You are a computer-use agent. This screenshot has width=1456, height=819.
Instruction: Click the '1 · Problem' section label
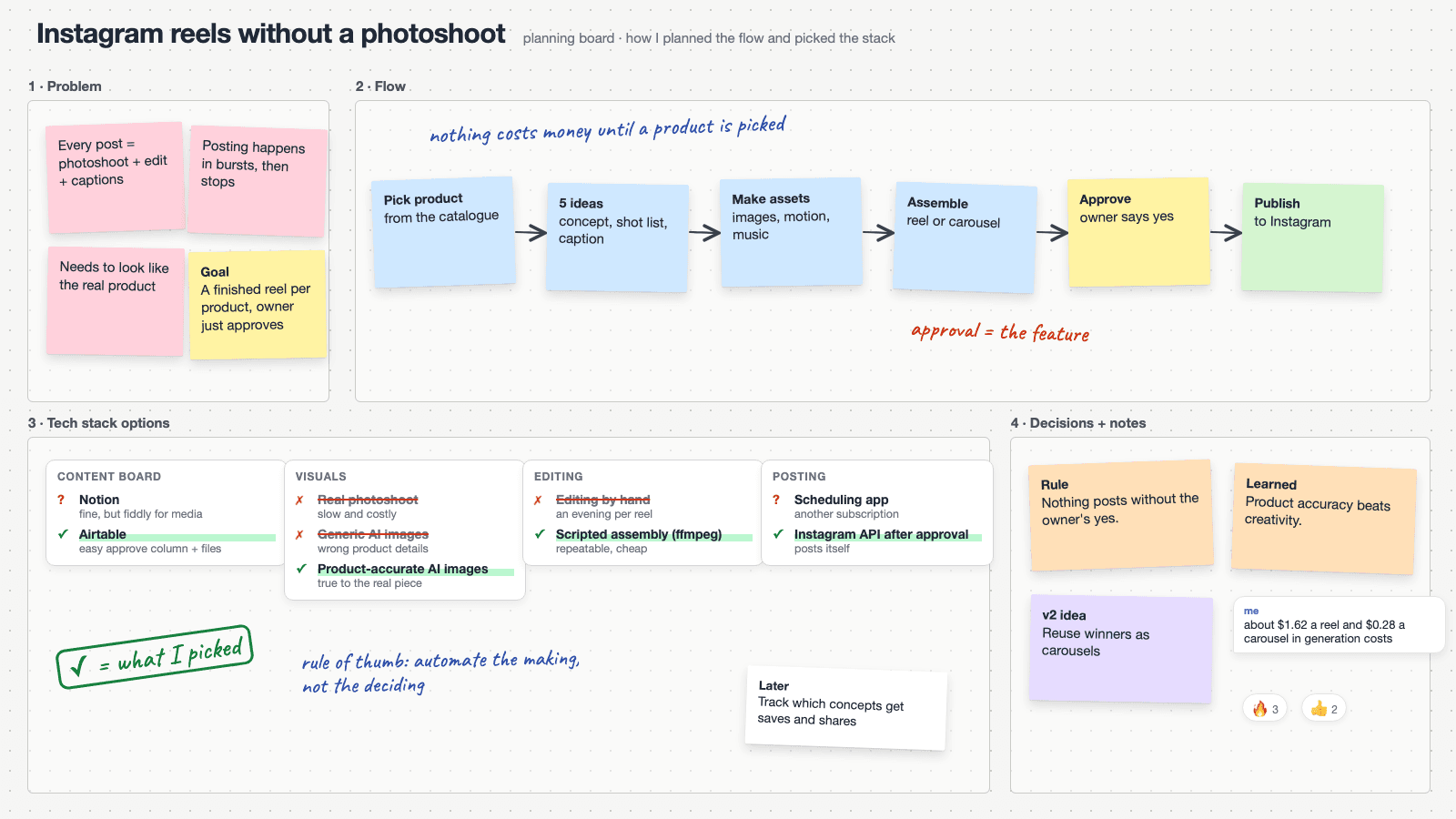pyautogui.click(x=65, y=86)
